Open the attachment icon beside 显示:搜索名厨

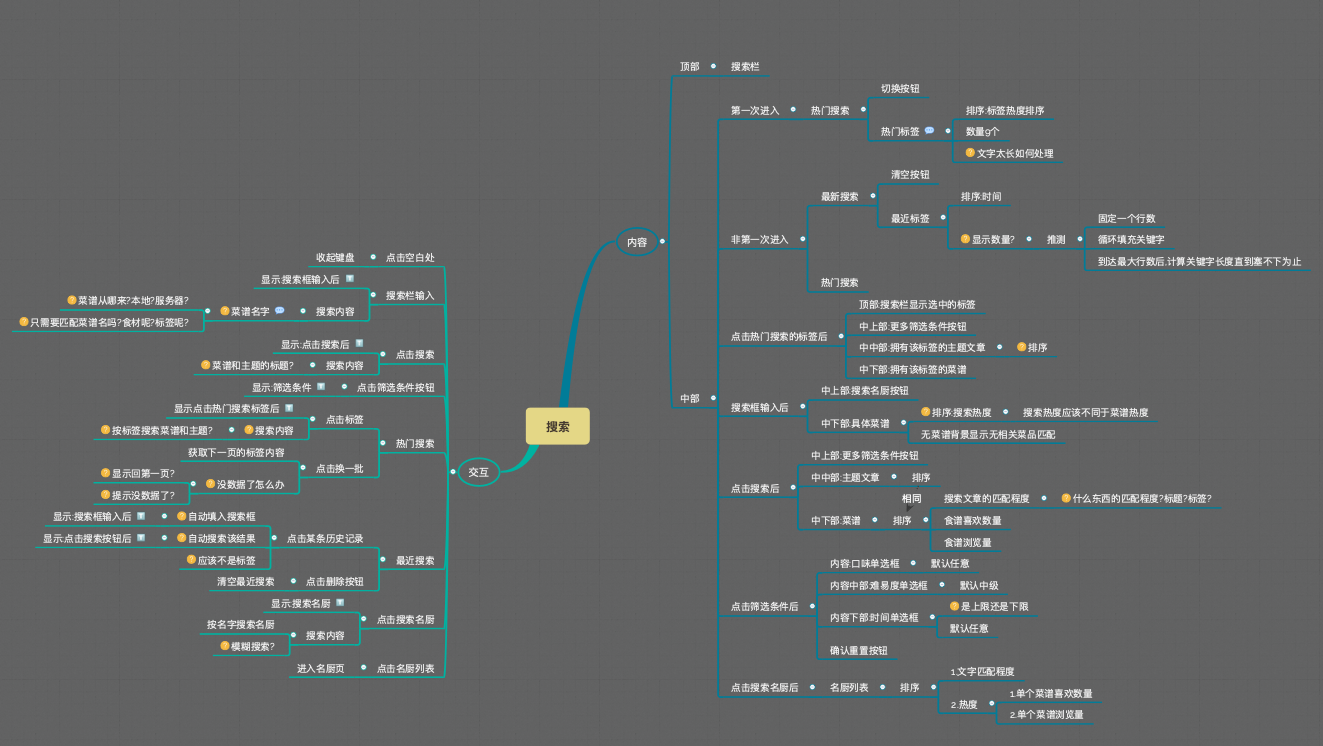pyautogui.click(x=340, y=603)
